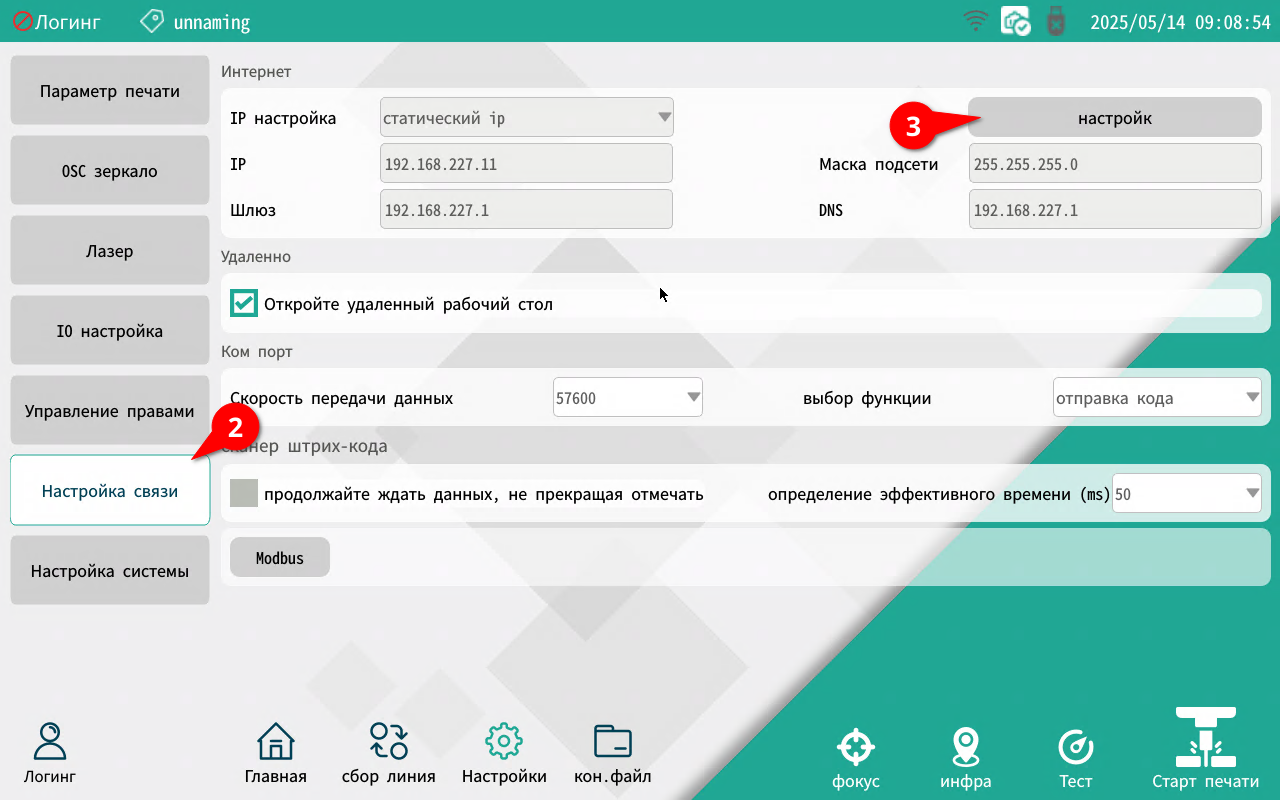
Task: Open the Скорость передачи данных dropdown
Action: pos(628,398)
